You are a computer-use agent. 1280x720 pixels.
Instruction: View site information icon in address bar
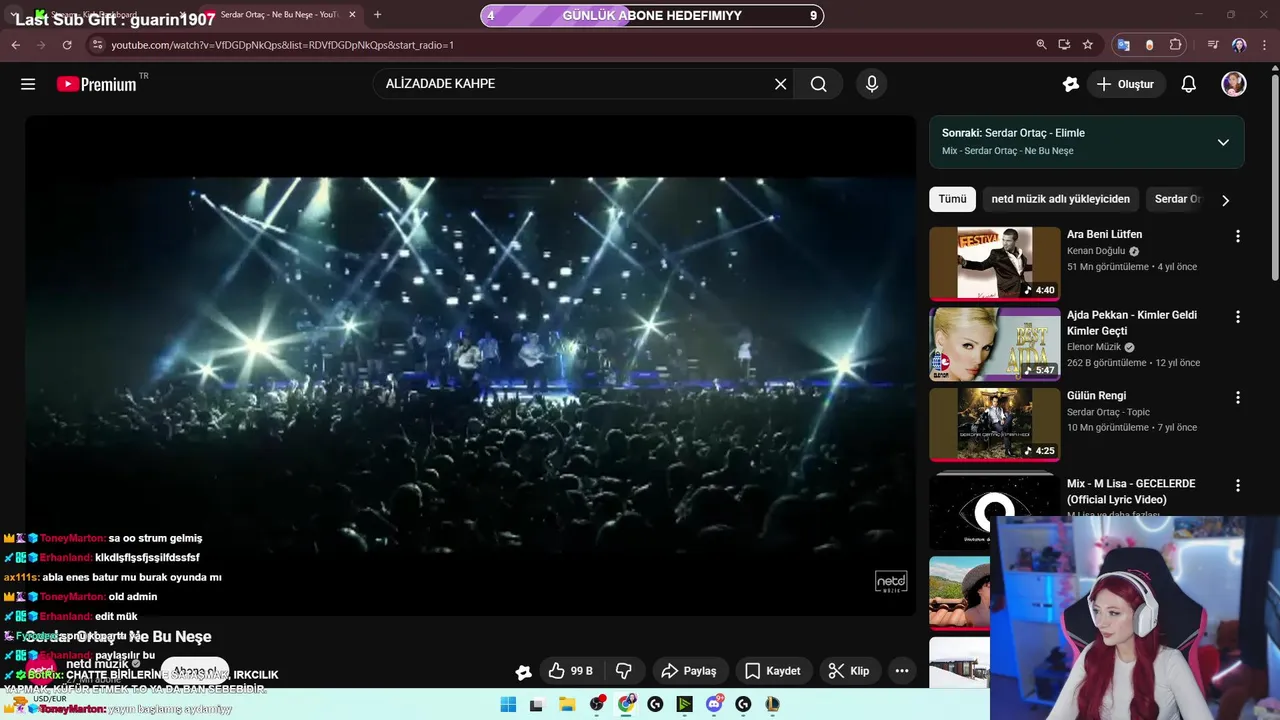point(97,45)
